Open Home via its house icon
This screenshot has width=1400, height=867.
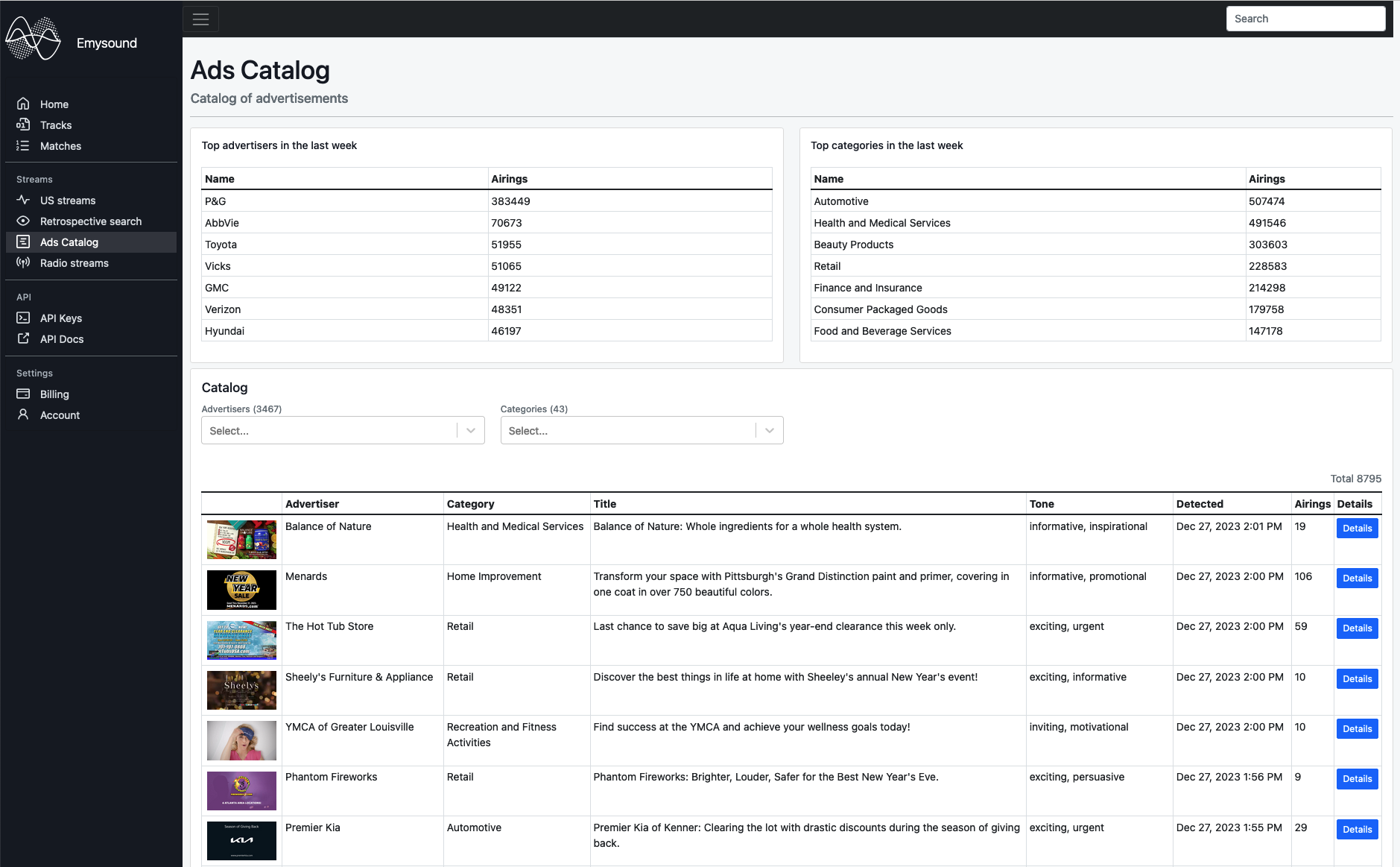point(23,104)
